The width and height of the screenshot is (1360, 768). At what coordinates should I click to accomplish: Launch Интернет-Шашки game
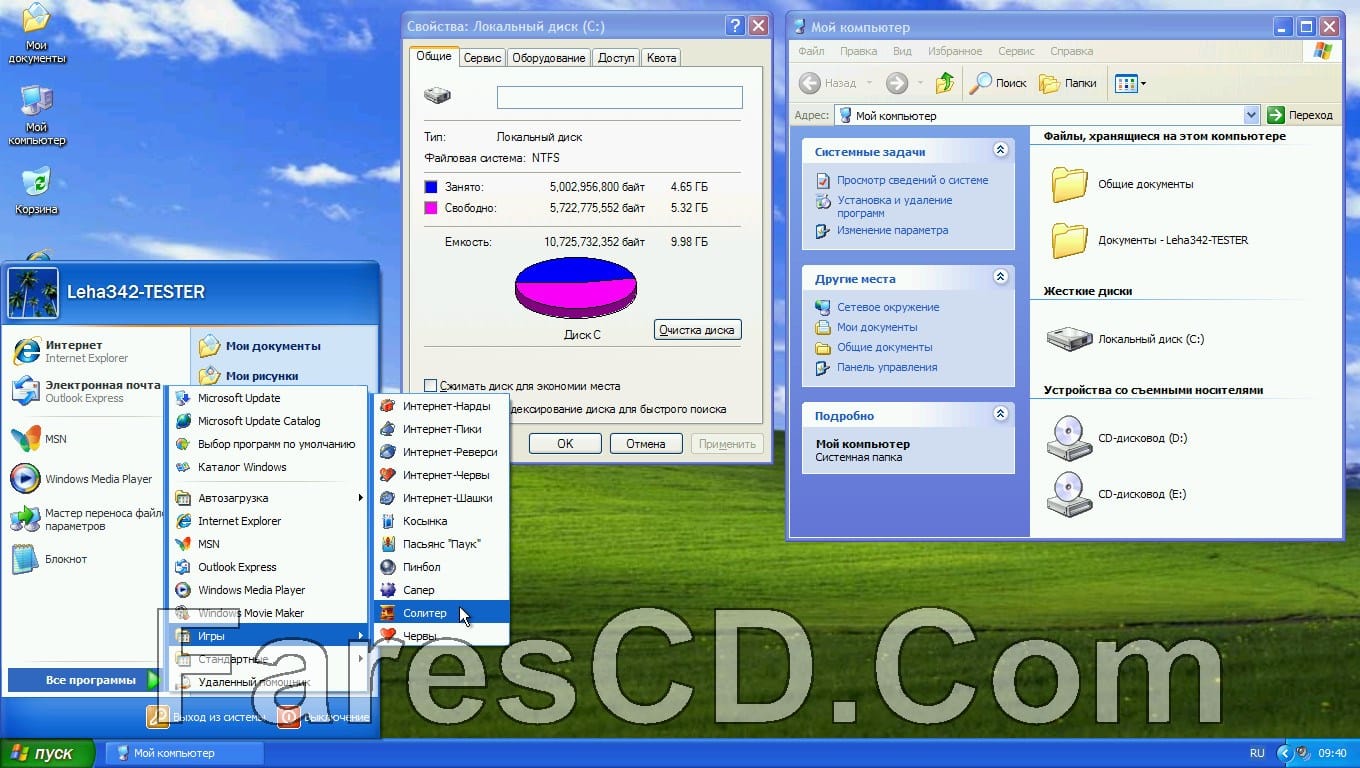point(442,498)
